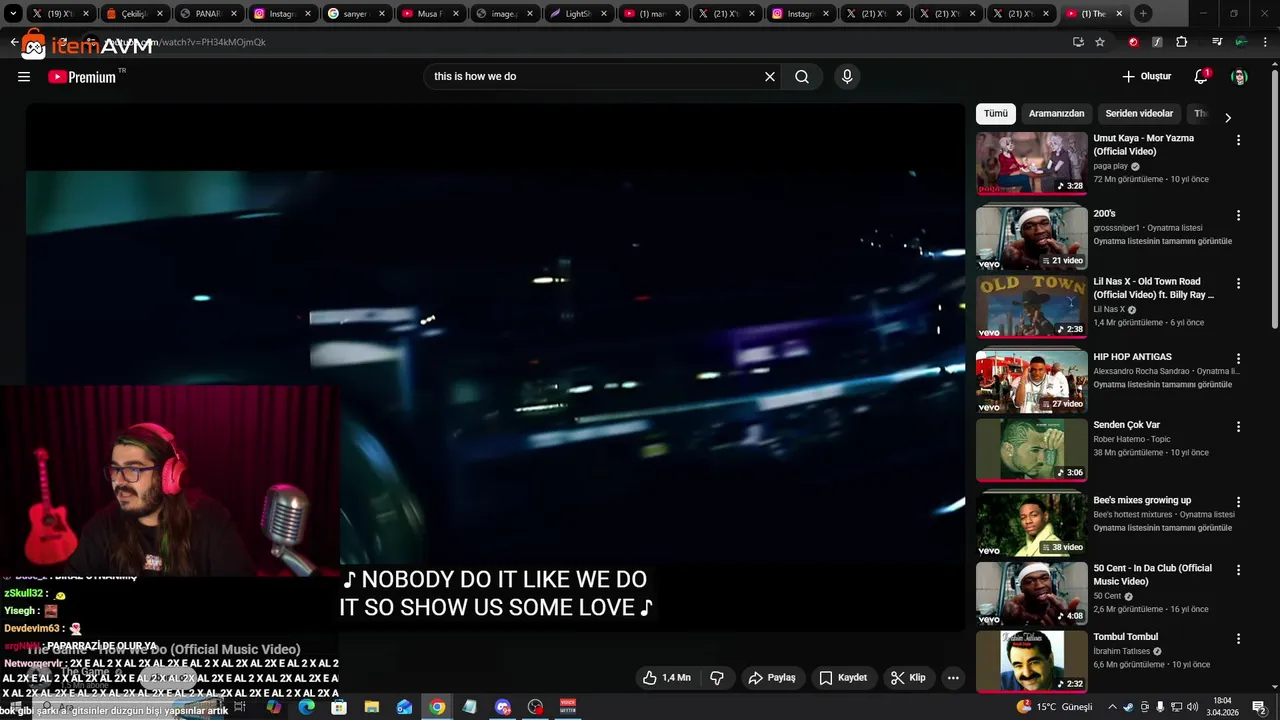The image size is (1280, 720).
Task: Clear the search box with the X
Action: pos(770,77)
